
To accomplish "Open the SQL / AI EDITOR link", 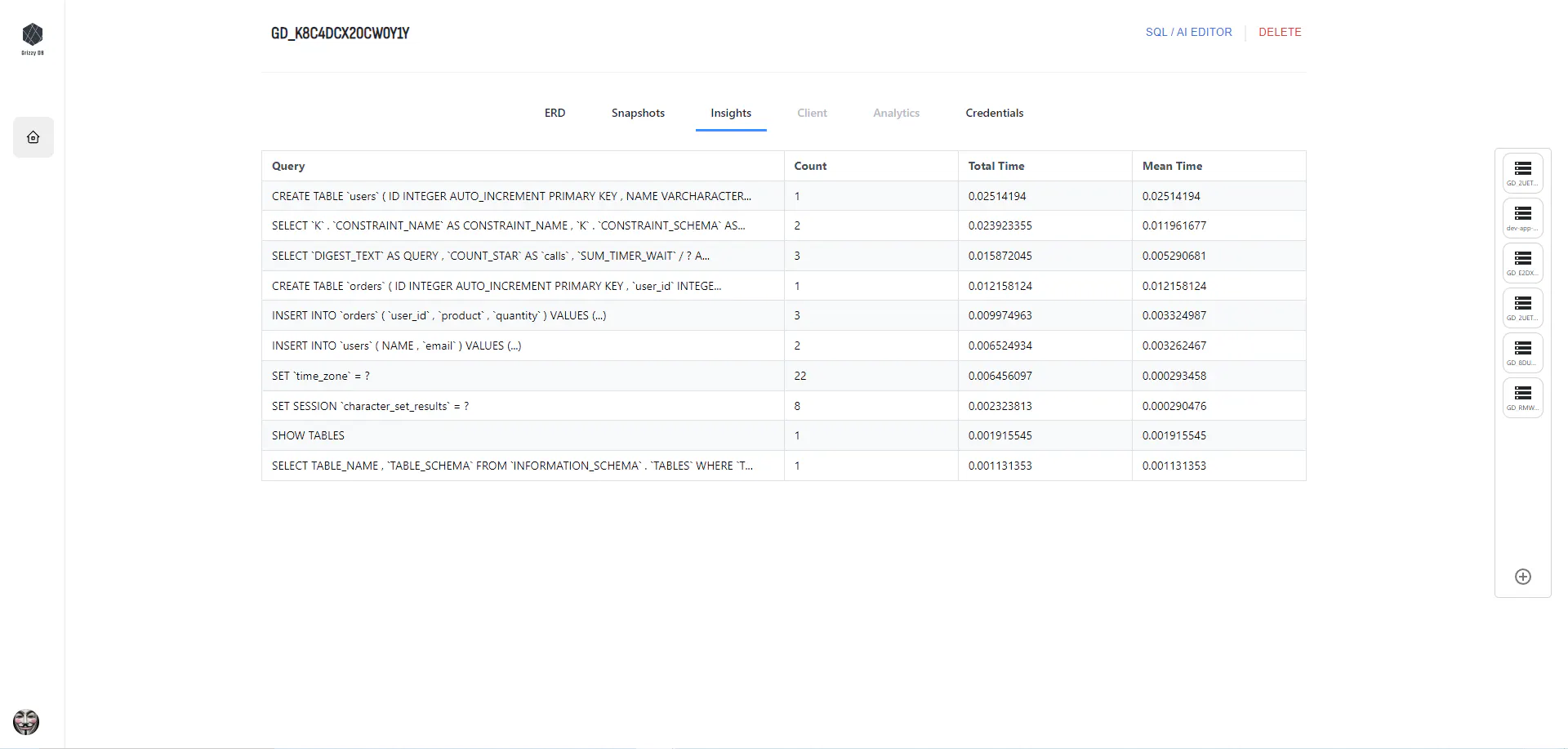I will 1188,32.
